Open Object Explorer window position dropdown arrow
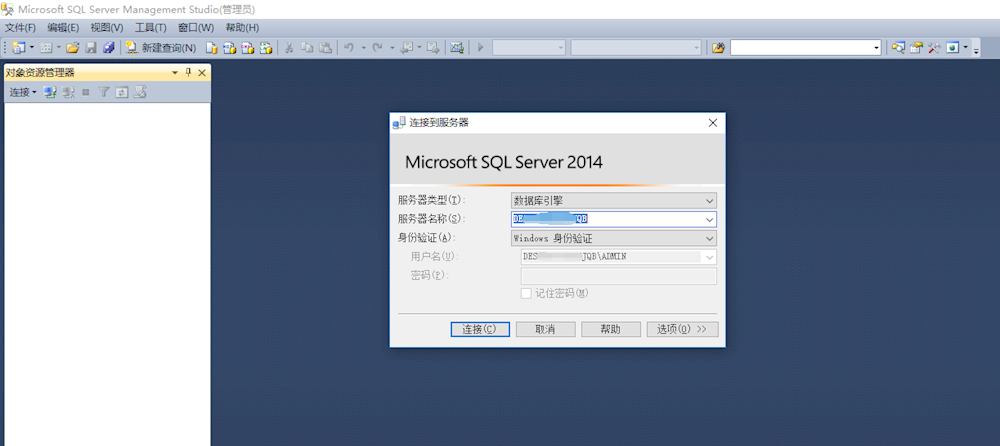 click(175, 73)
